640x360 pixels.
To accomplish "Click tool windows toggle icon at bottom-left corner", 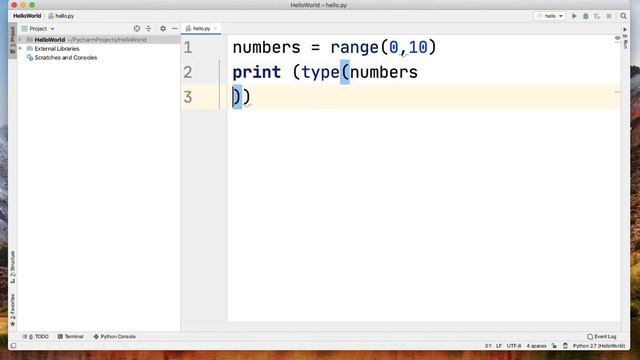I will pyautogui.click(x=13, y=346).
